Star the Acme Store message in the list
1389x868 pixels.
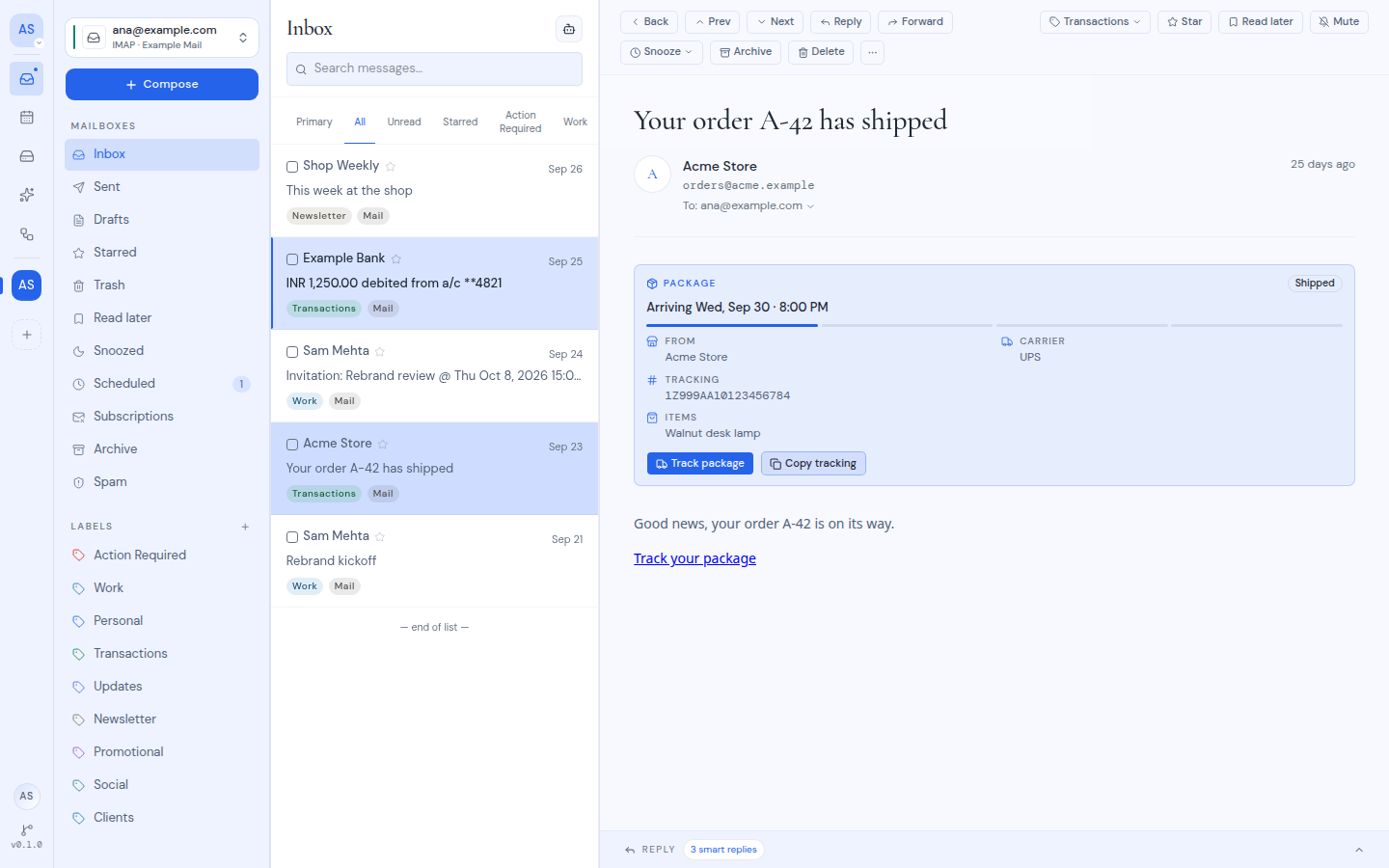tap(383, 445)
